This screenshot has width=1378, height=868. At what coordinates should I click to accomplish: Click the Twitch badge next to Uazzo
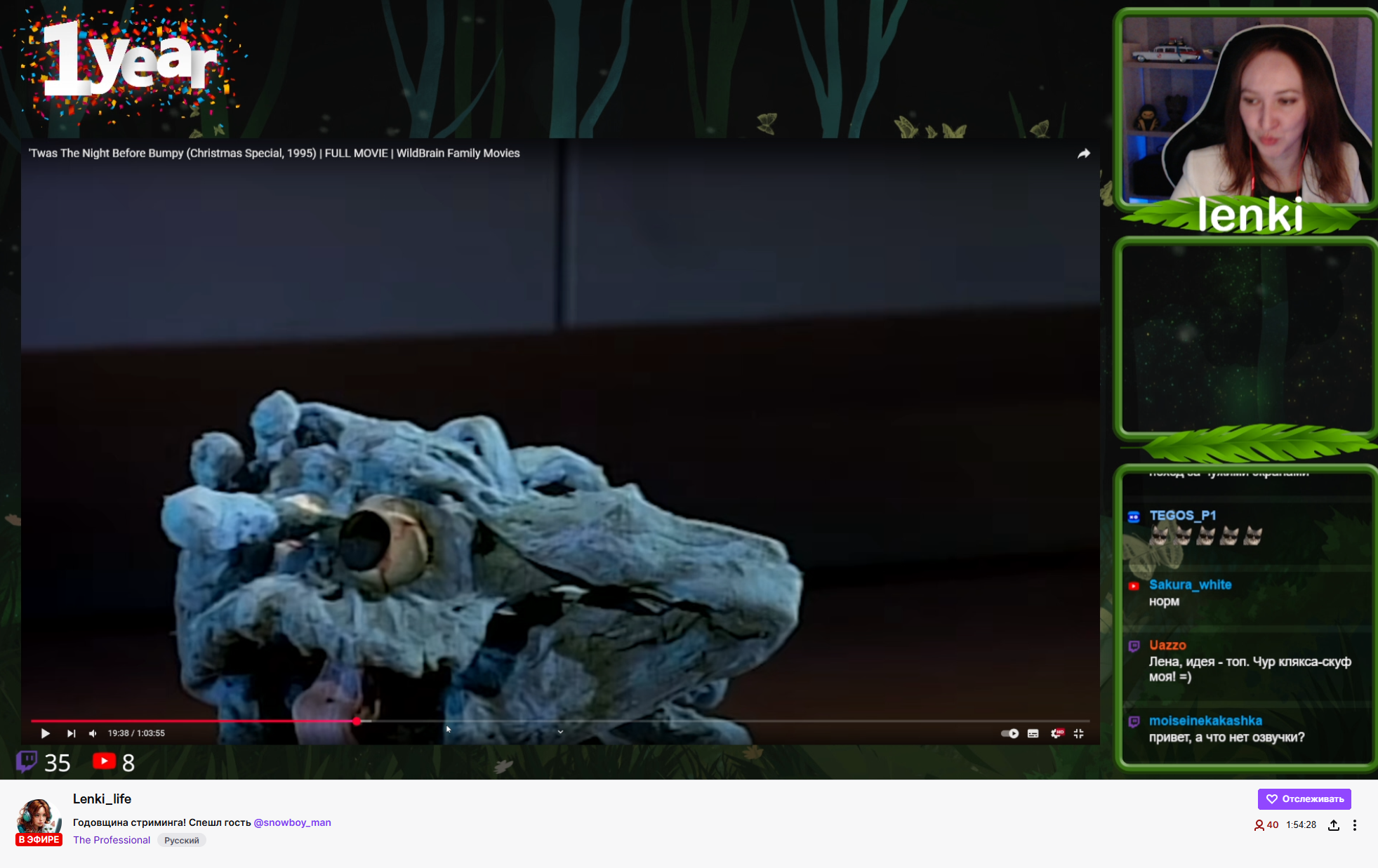(x=1134, y=646)
